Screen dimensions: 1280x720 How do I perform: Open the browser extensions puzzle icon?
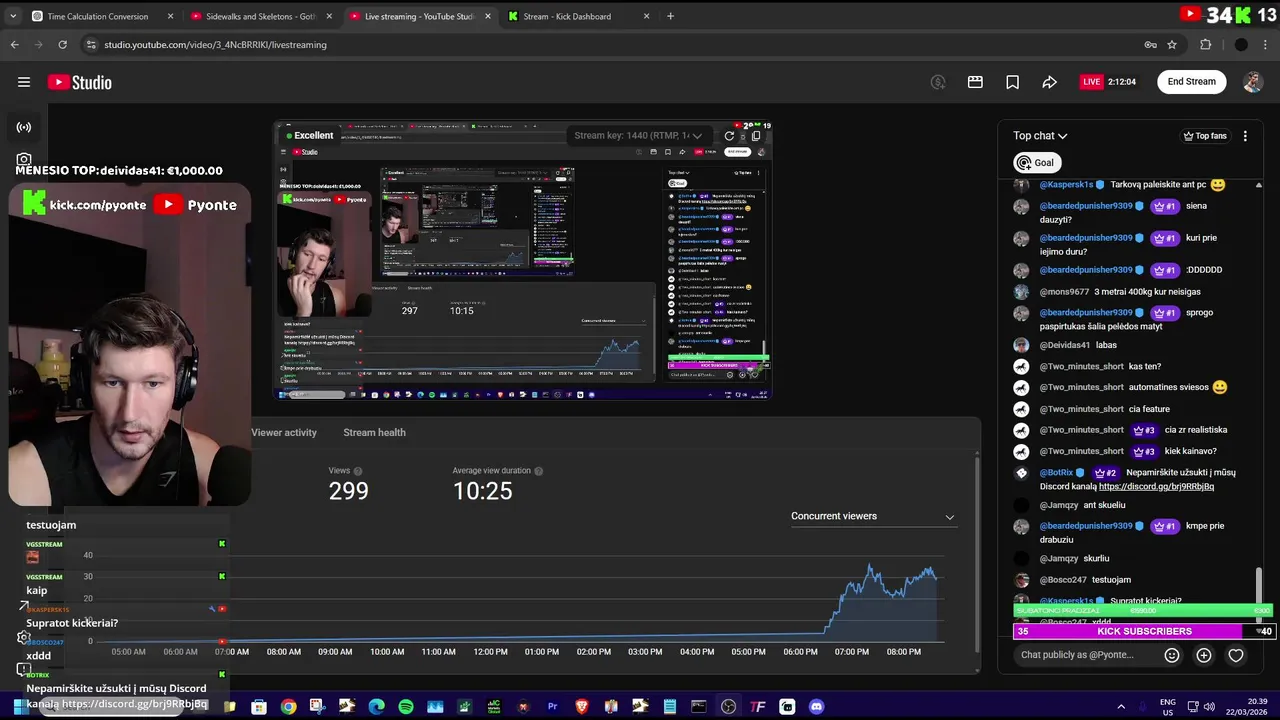(1206, 44)
